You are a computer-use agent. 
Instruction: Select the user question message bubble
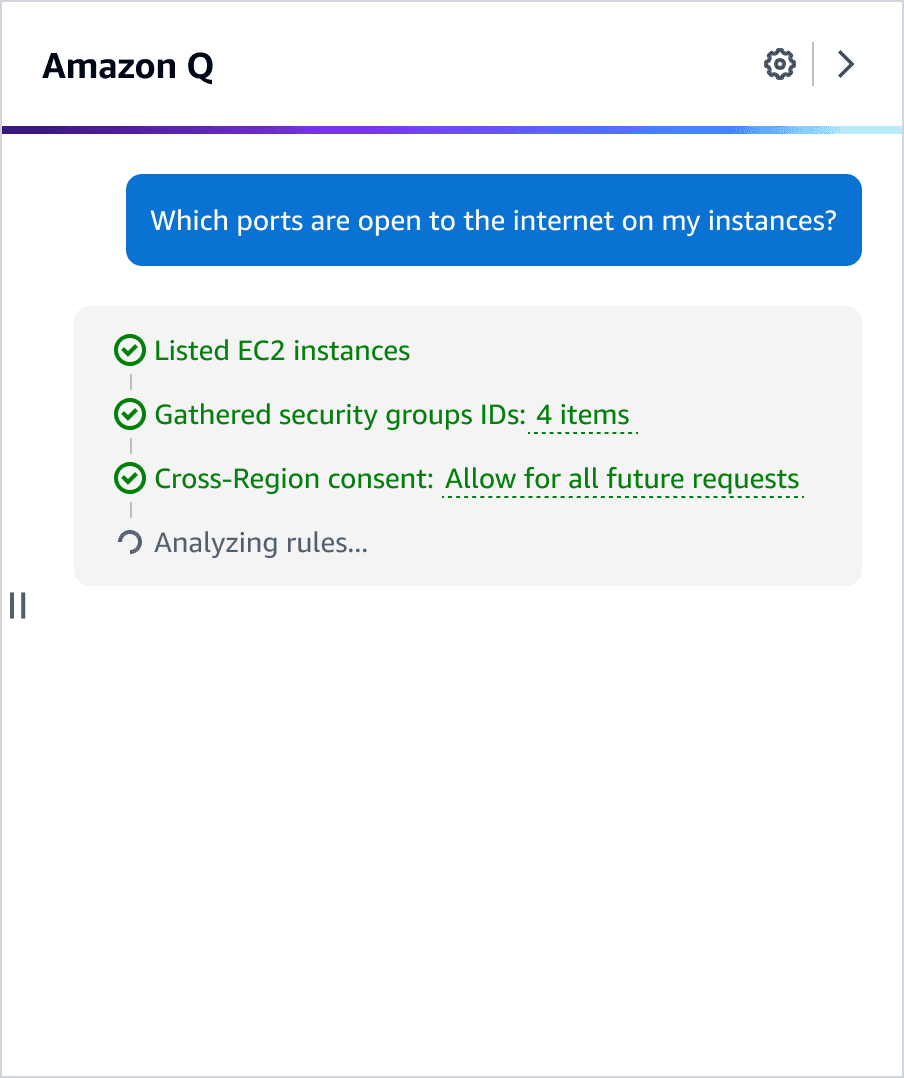(494, 220)
